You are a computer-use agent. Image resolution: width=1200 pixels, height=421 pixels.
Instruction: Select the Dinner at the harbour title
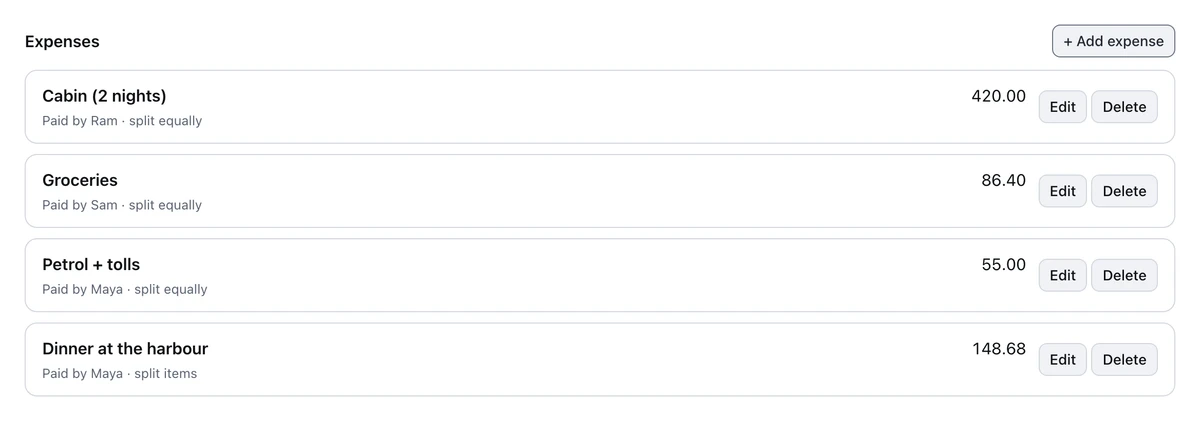125,349
